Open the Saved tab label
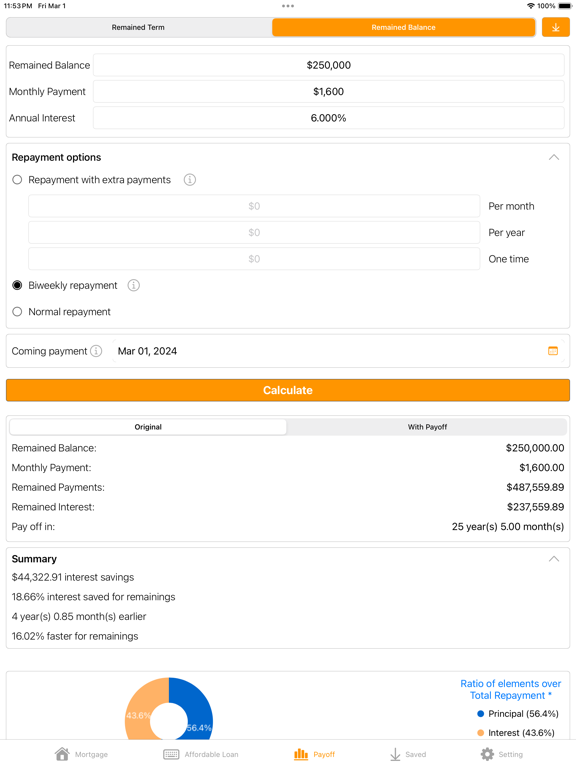Screen dimensions: 576x768 416,754
